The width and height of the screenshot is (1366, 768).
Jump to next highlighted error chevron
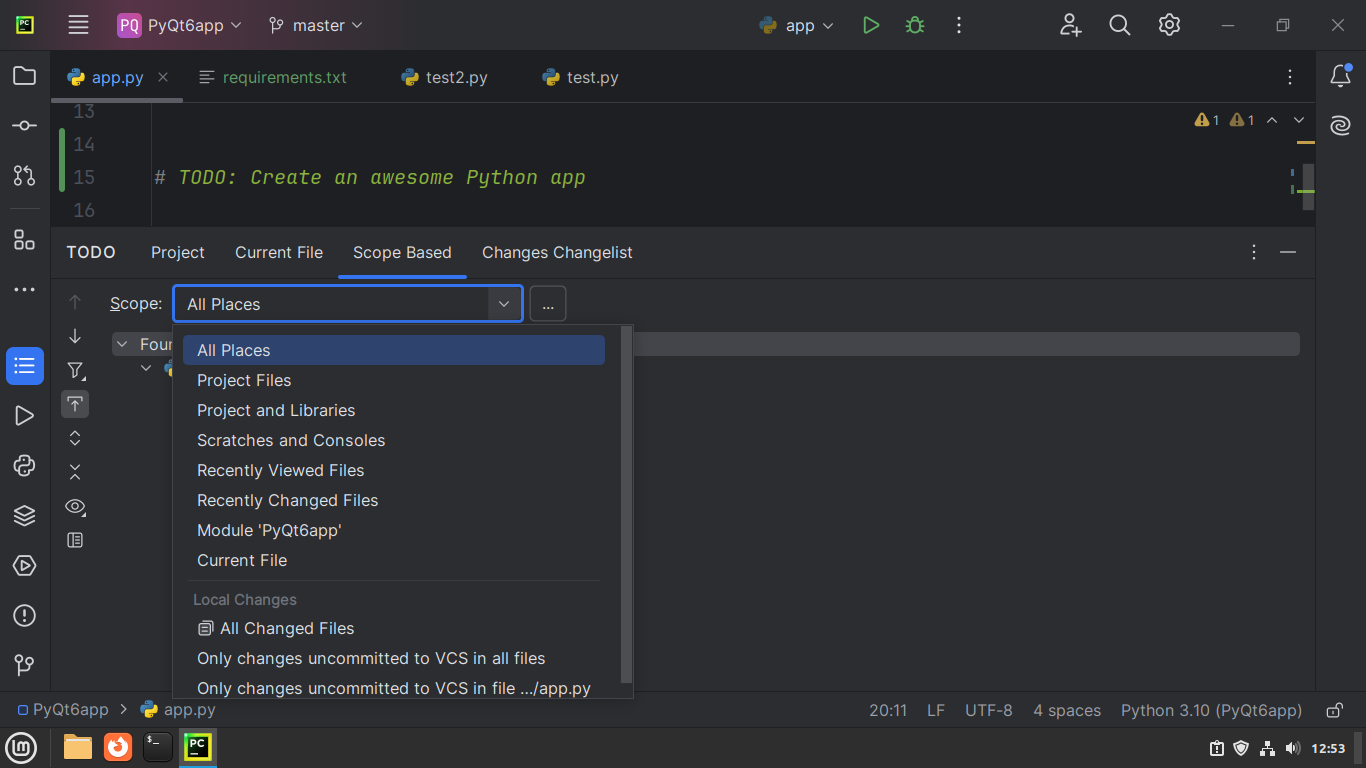1299,120
